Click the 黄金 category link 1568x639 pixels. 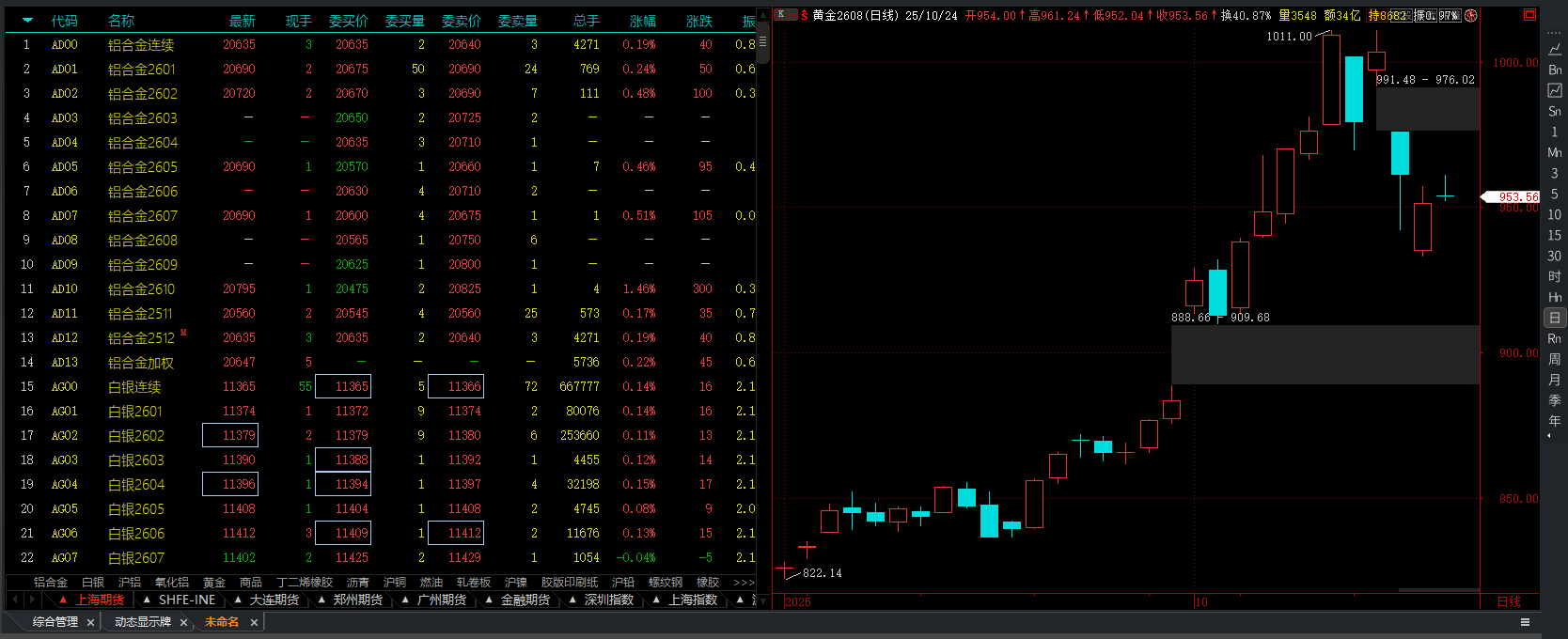click(x=214, y=583)
